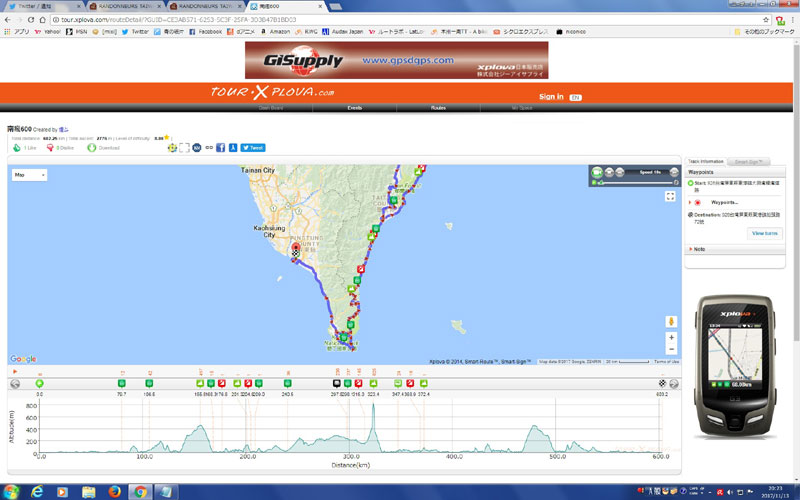Open the Amazon bookmark

coord(276,32)
